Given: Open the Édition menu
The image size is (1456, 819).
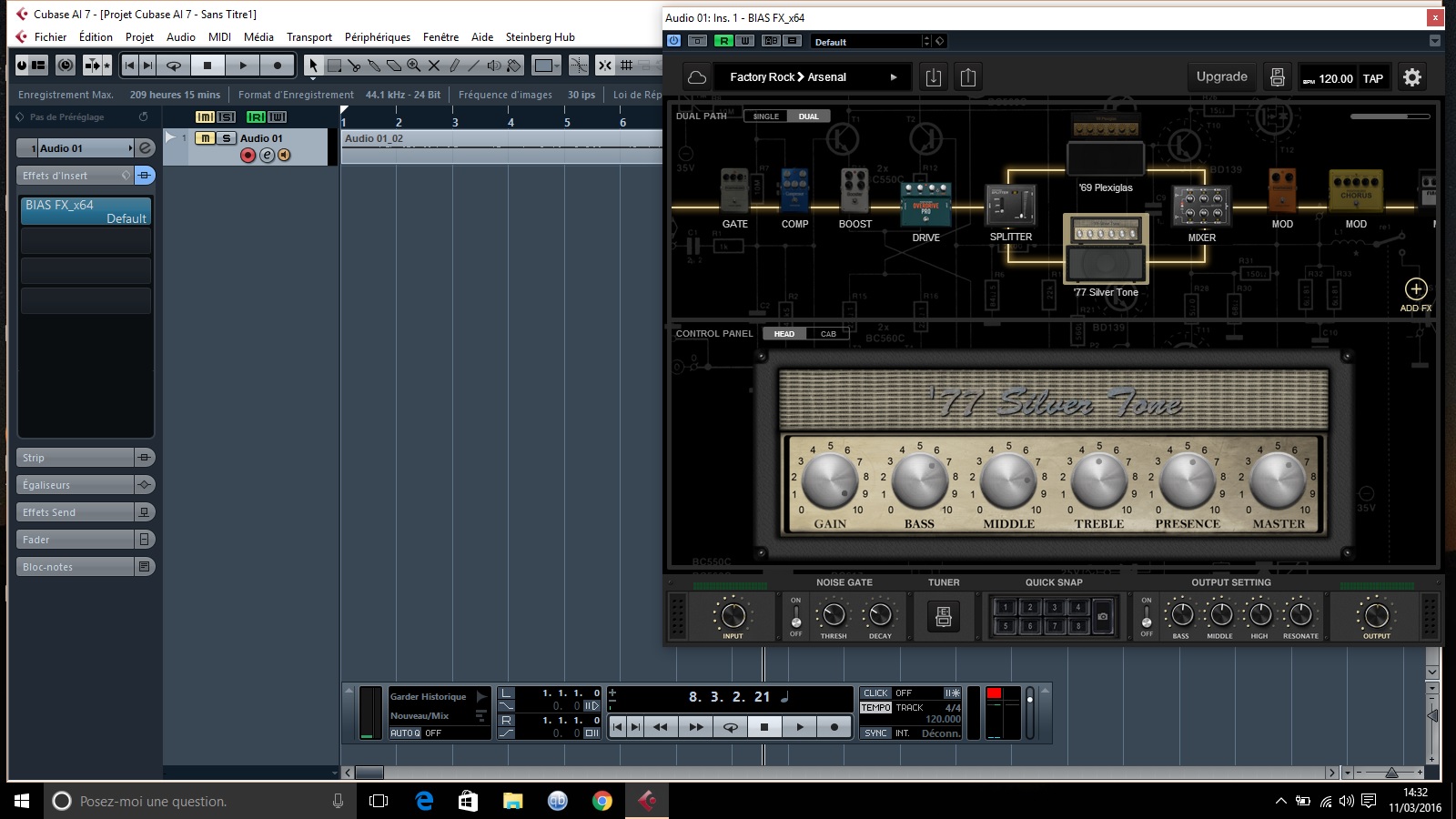Looking at the screenshot, I should point(96,37).
